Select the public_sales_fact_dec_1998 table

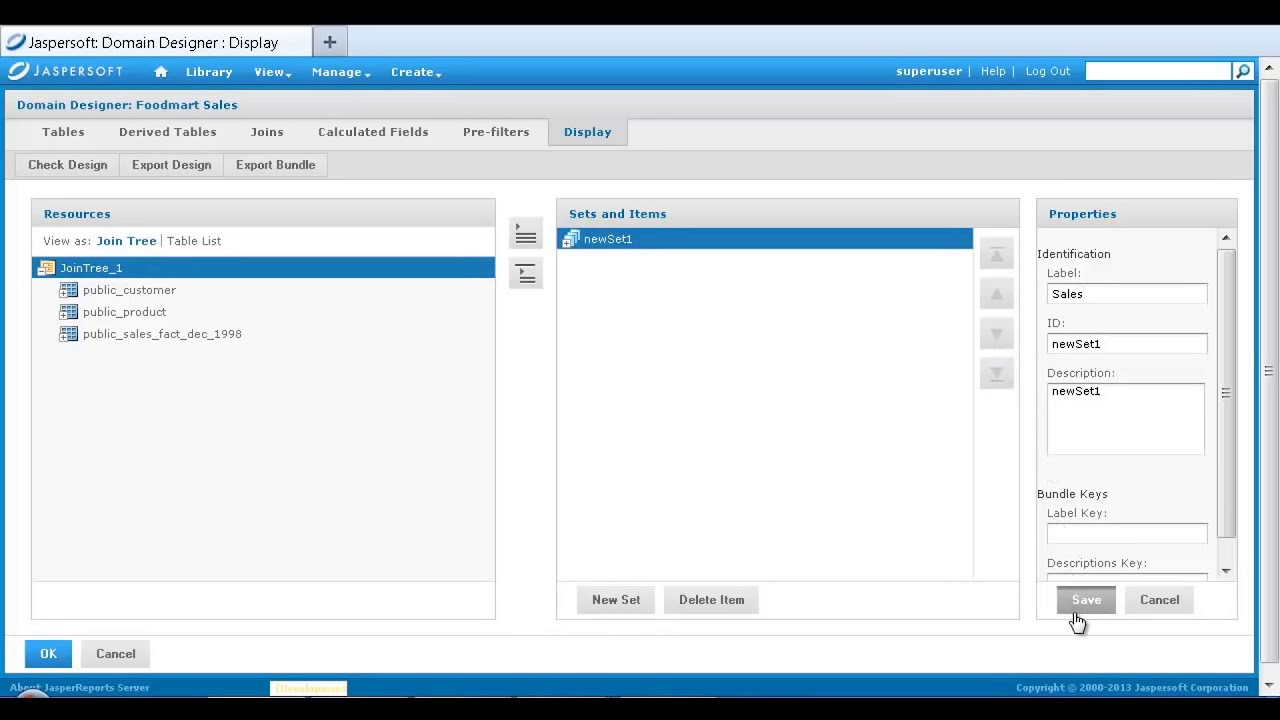click(162, 334)
